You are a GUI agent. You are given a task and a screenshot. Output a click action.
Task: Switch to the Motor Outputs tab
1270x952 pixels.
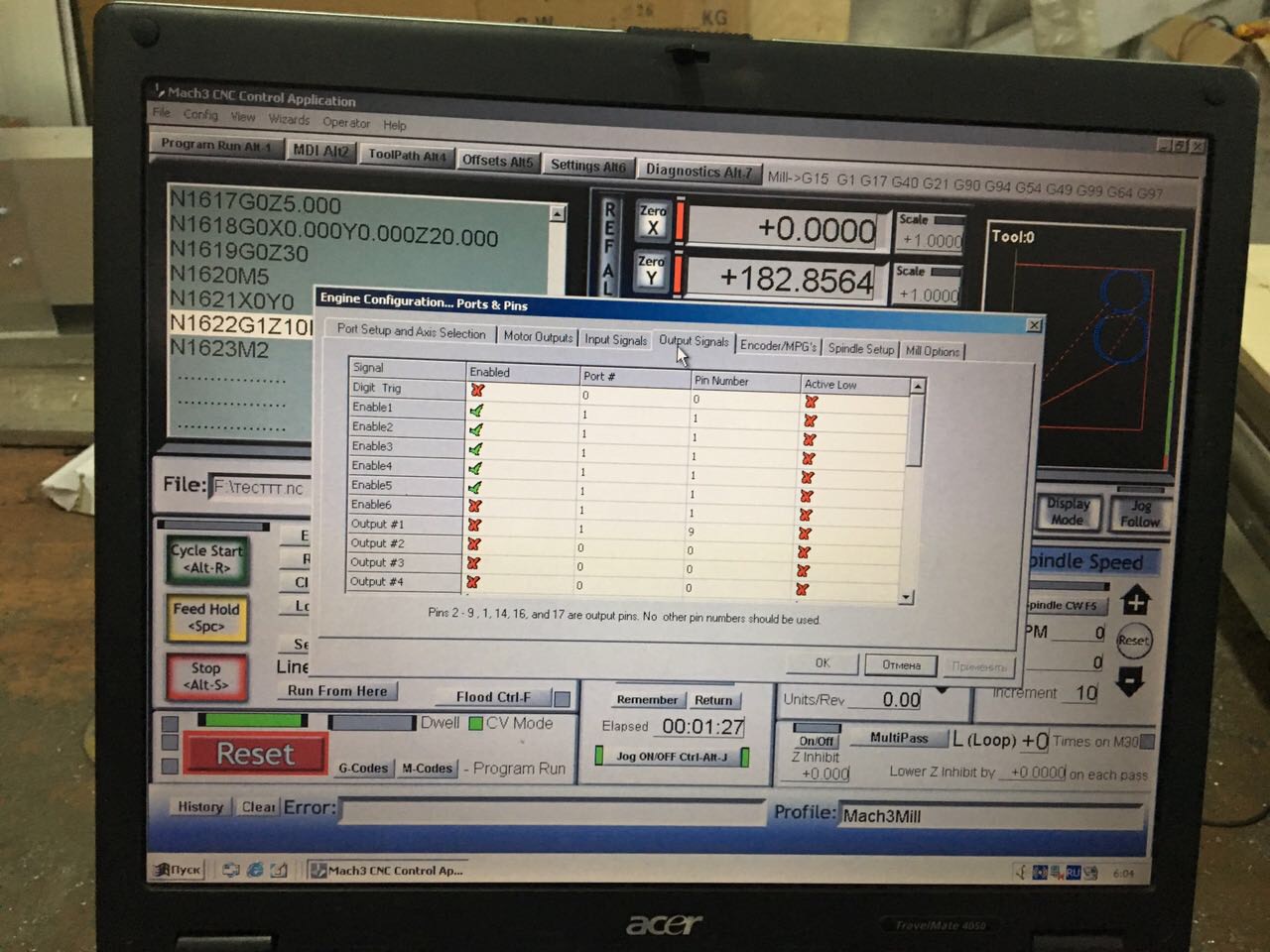(538, 337)
